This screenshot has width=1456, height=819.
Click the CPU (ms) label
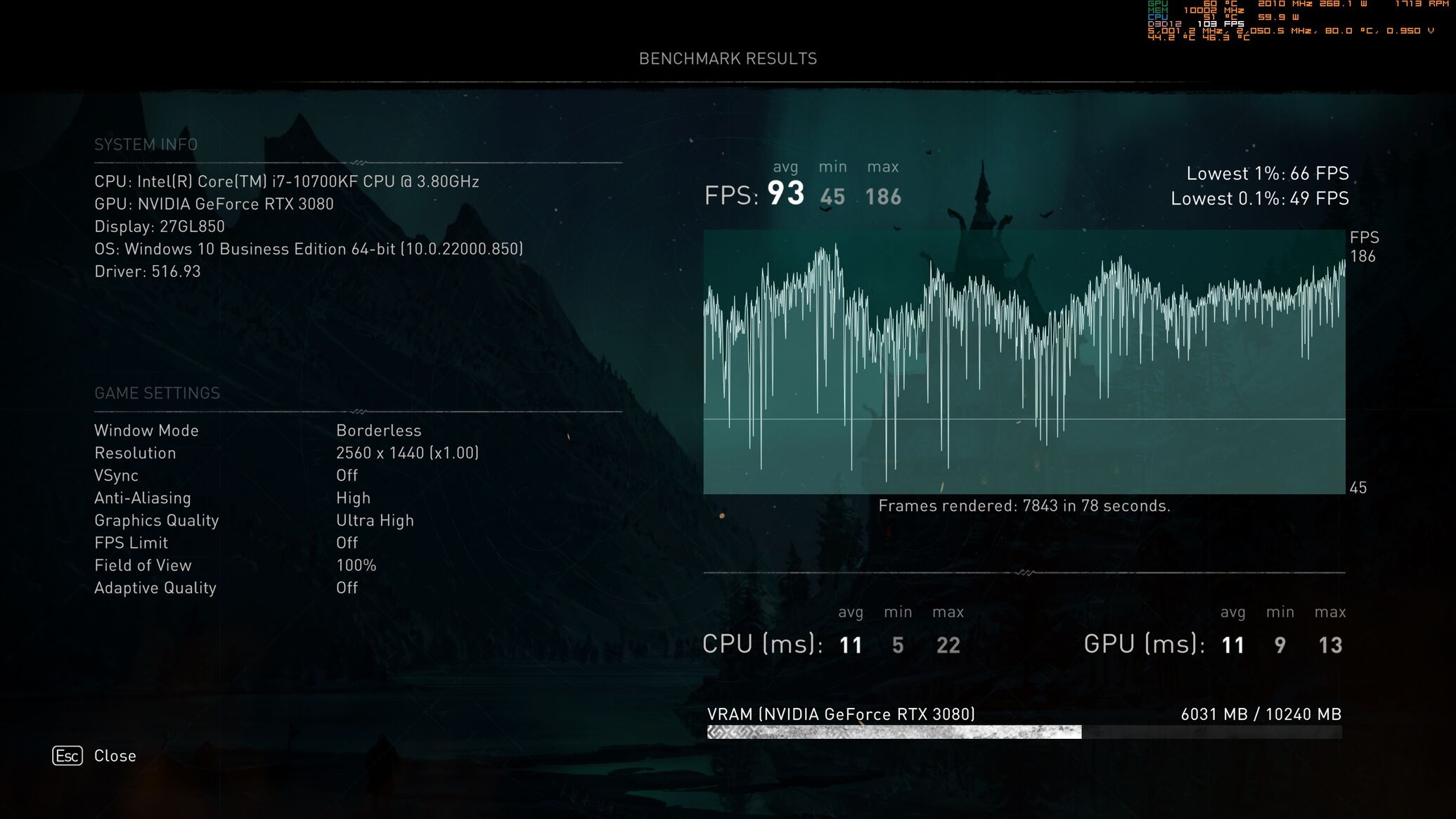coord(763,644)
